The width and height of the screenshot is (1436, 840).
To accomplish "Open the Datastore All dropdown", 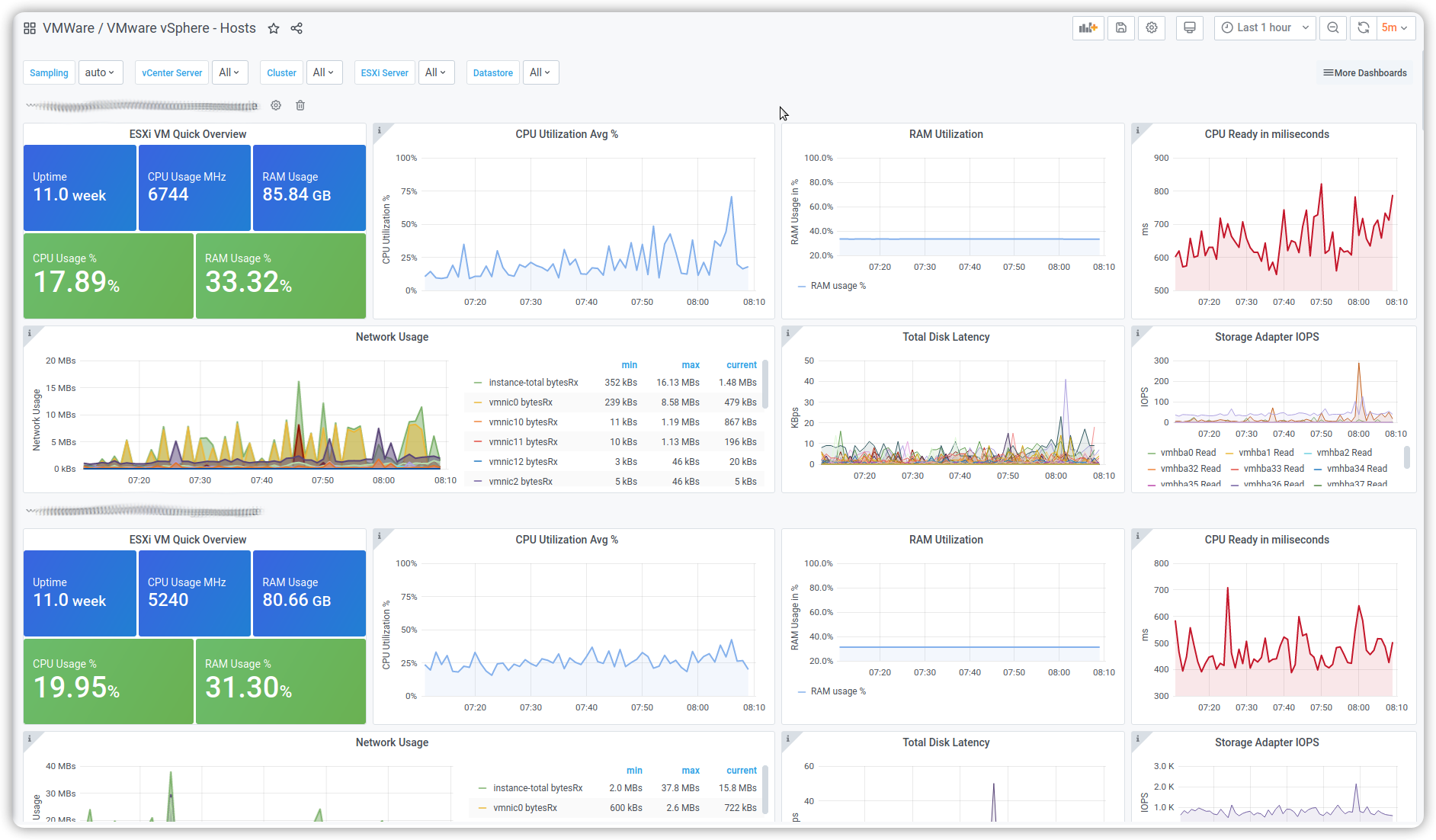I will 540,72.
